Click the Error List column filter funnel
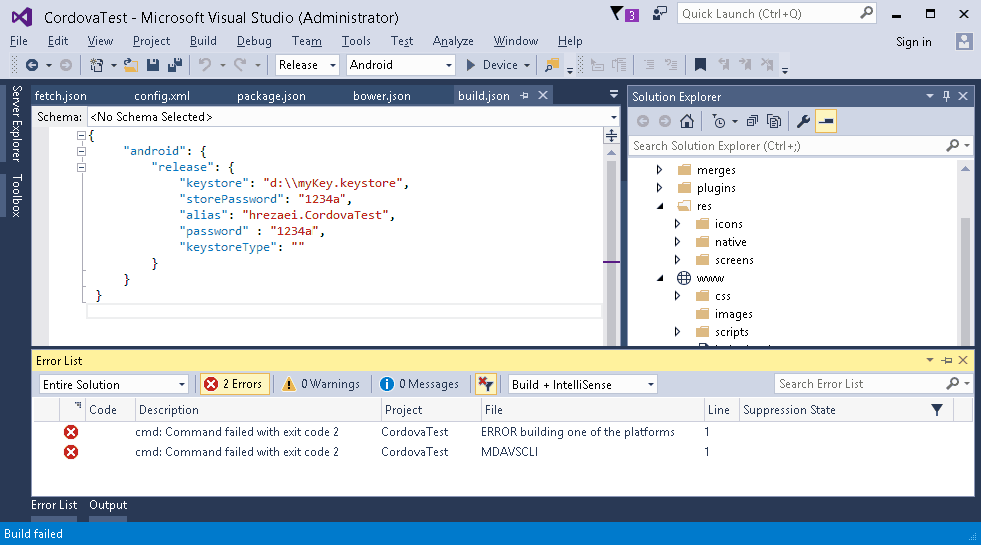 [937, 410]
